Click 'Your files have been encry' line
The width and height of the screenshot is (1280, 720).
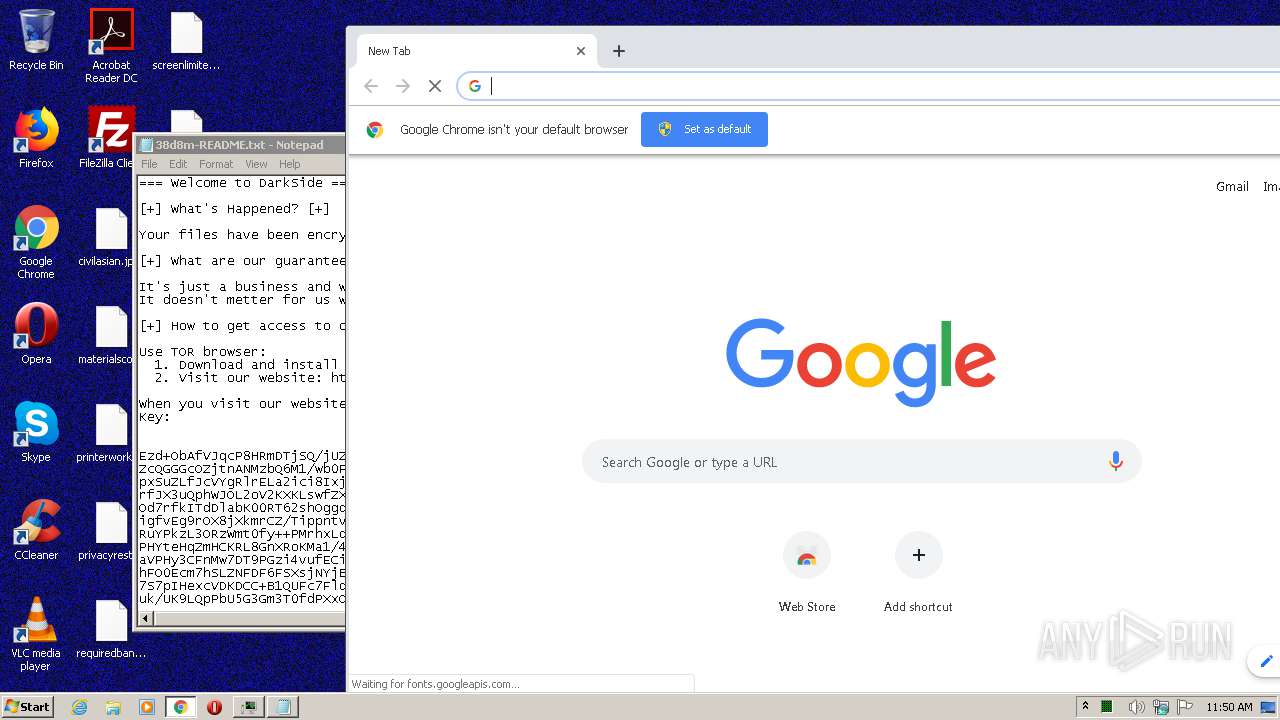(x=242, y=235)
